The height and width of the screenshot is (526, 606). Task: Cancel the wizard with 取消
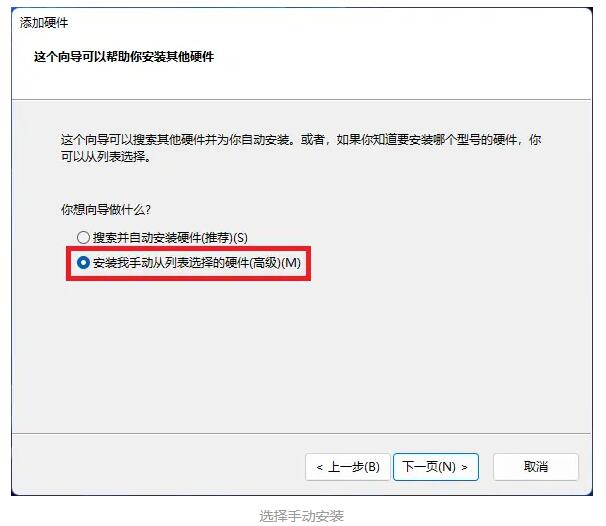coord(536,467)
